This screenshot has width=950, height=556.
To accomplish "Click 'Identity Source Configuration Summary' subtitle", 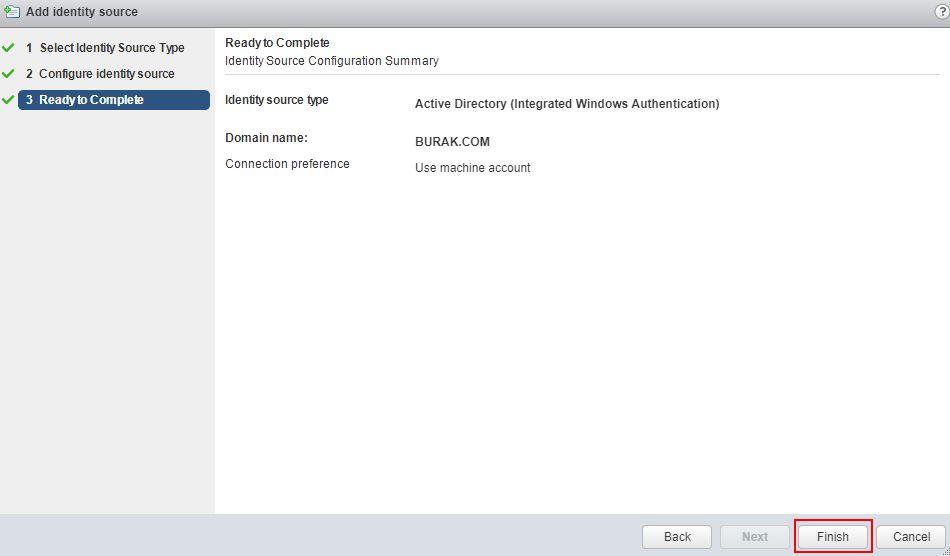I will [x=331, y=61].
